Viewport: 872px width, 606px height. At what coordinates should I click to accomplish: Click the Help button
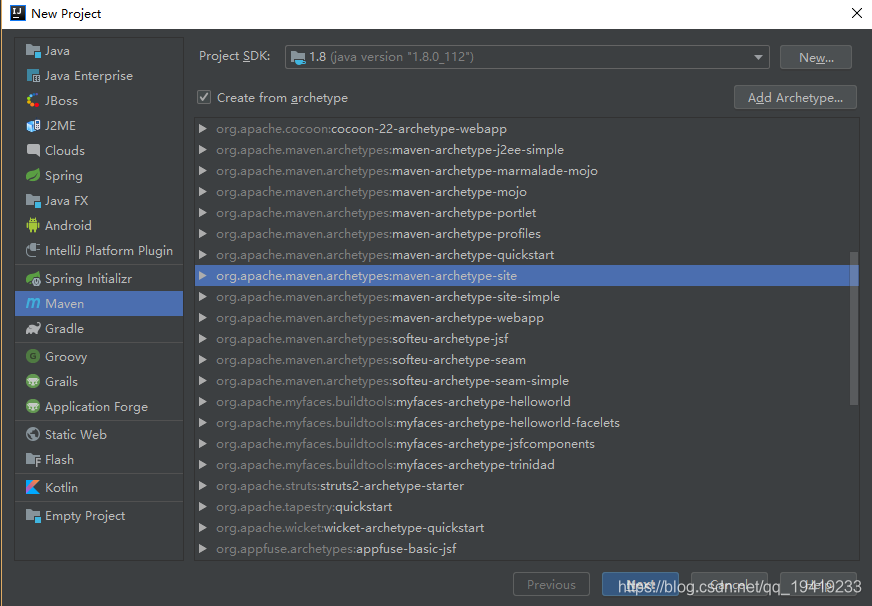tap(818, 584)
